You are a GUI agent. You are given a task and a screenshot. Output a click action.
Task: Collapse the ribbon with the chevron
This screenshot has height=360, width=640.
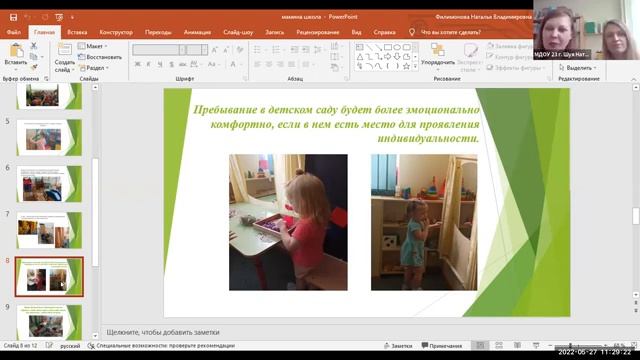[x=633, y=79]
